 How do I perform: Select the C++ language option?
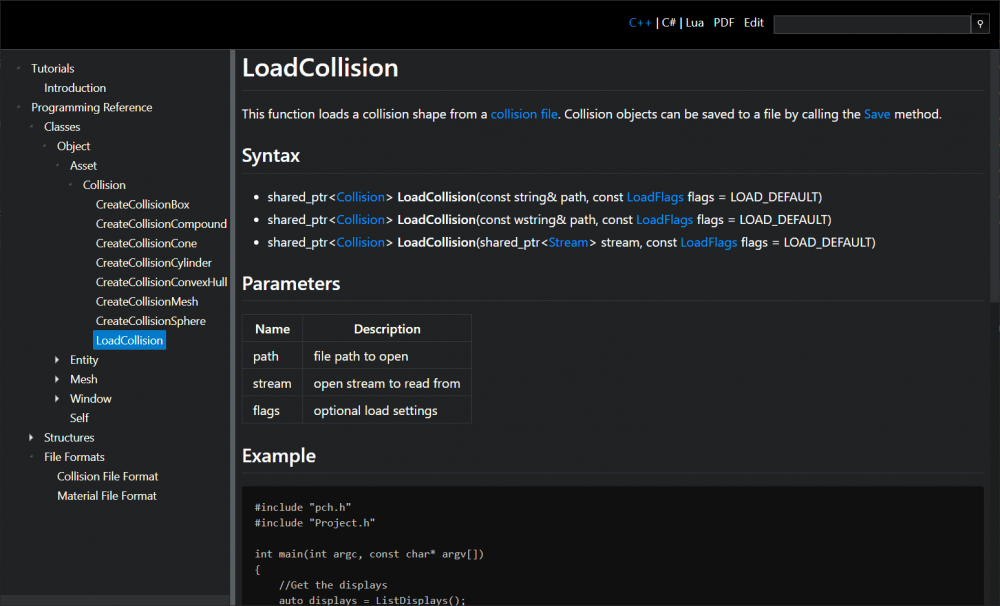pyautogui.click(x=640, y=22)
